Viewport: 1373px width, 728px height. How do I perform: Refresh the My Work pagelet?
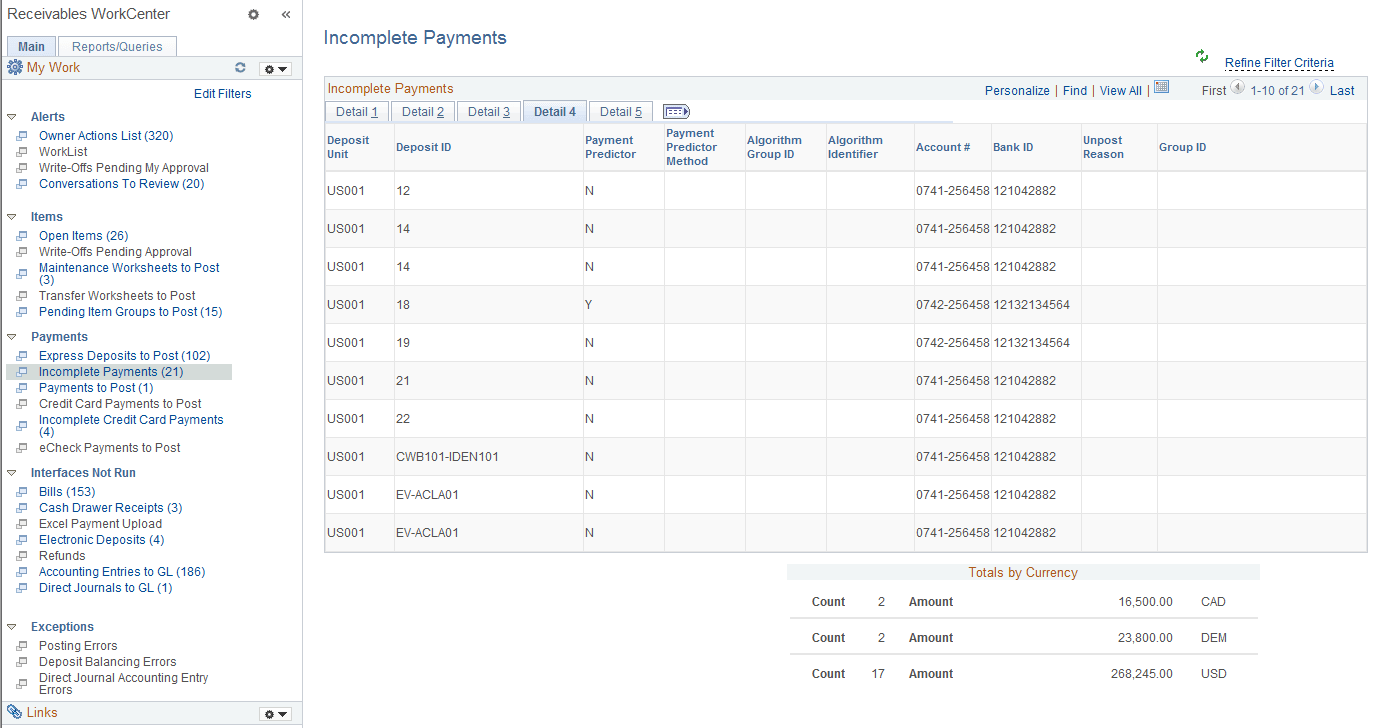240,68
